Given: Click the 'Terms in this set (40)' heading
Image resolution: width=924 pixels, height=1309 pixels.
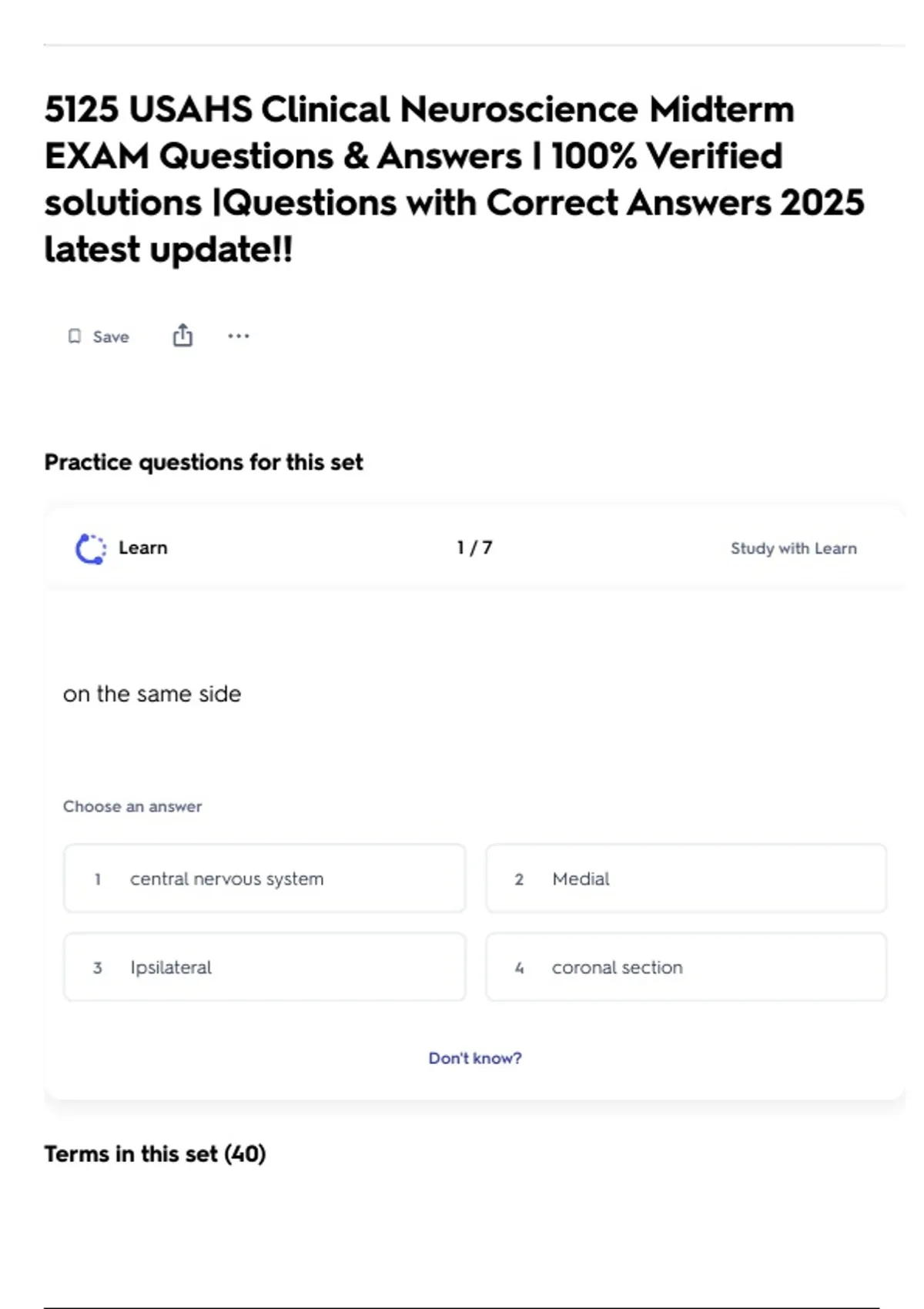Looking at the screenshot, I should coord(155,1153).
